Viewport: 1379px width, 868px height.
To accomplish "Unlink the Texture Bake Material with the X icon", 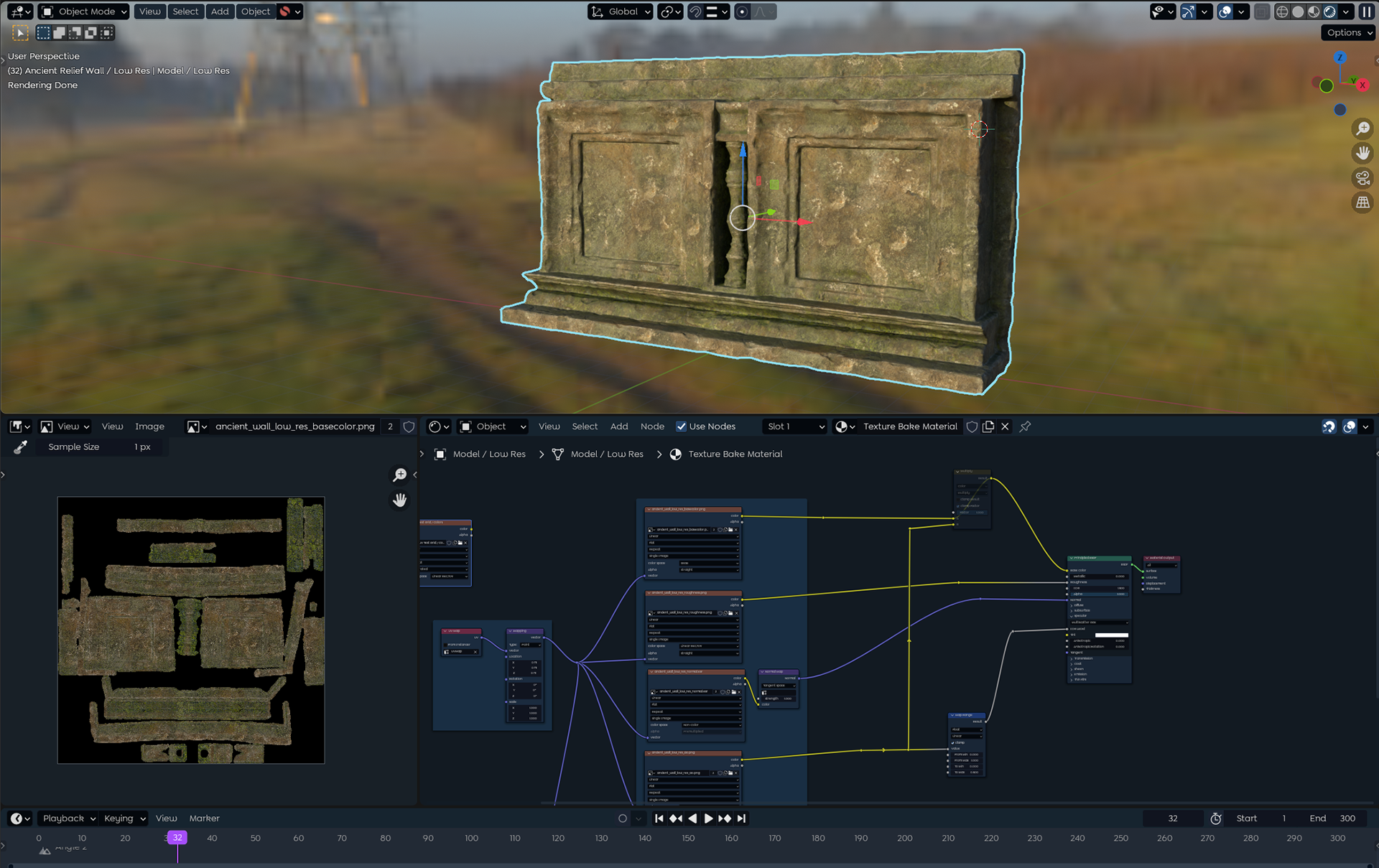I will (x=1005, y=426).
